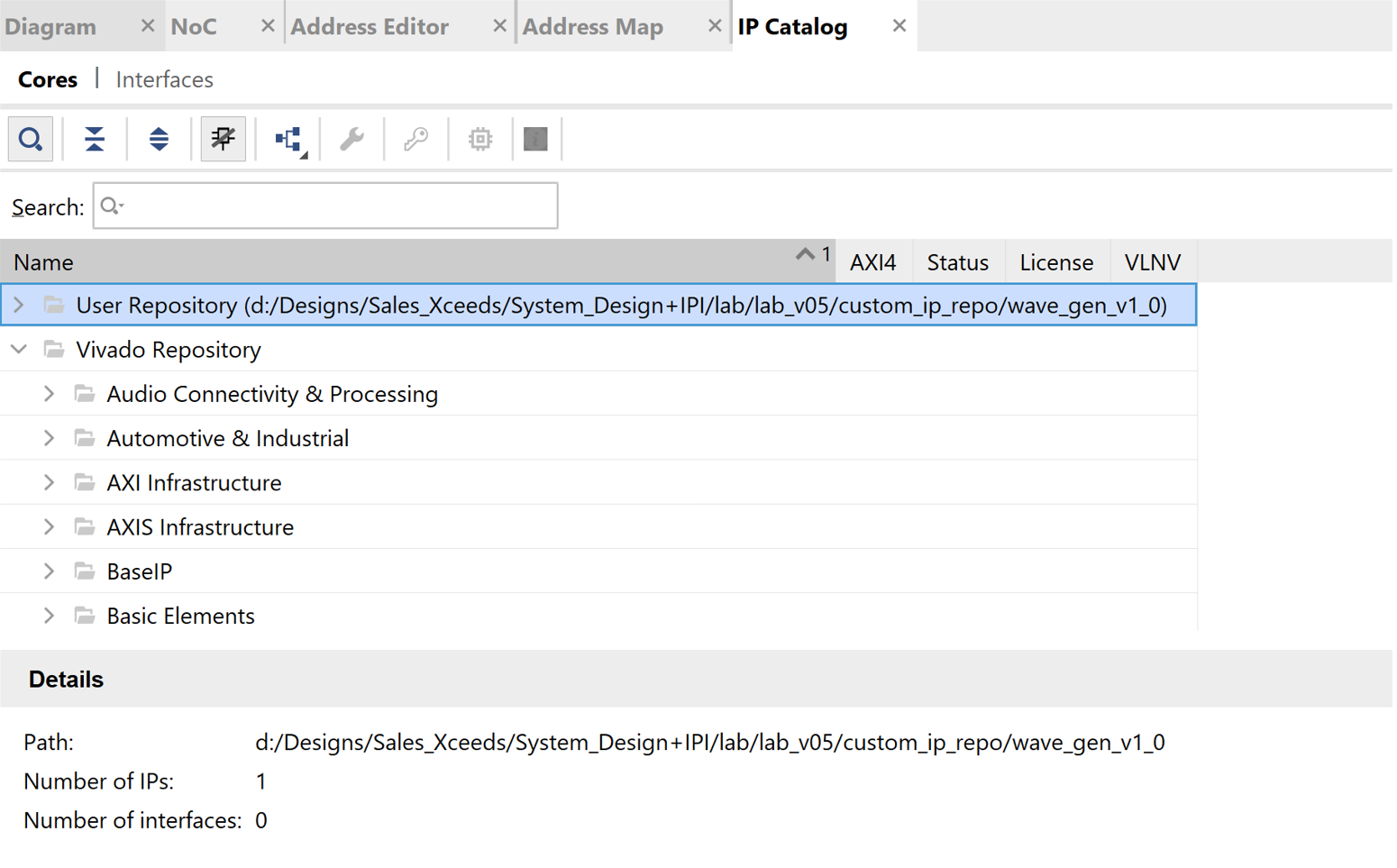Click inside the Search input field

(333, 206)
